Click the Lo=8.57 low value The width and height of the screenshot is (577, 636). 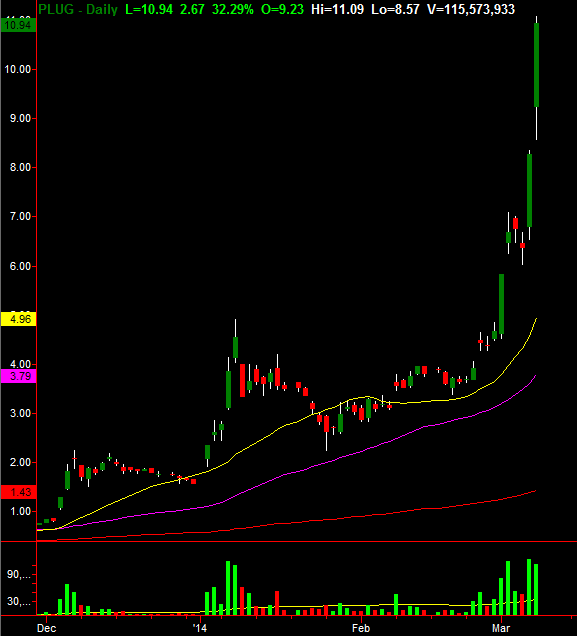click(x=395, y=9)
